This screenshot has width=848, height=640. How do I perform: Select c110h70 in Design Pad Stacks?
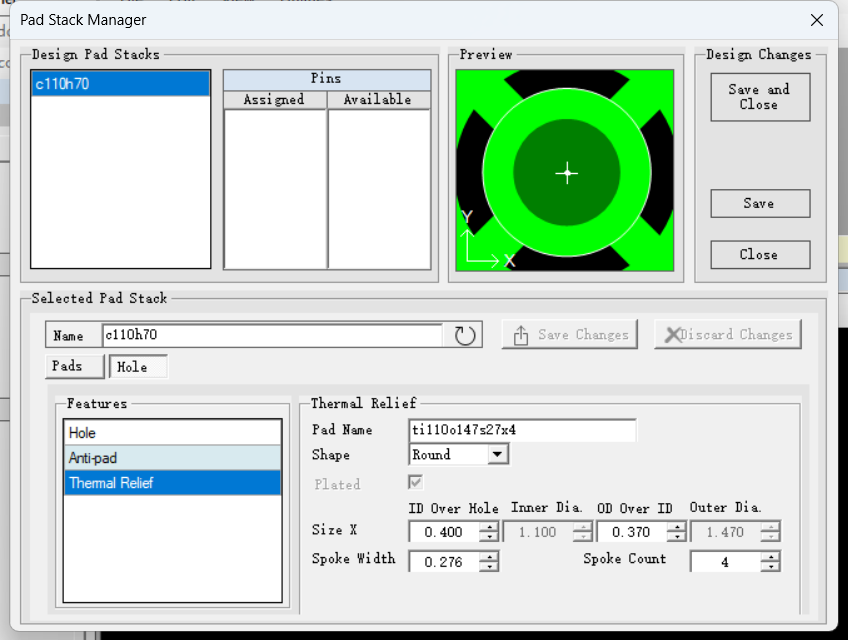[x=120, y=84]
